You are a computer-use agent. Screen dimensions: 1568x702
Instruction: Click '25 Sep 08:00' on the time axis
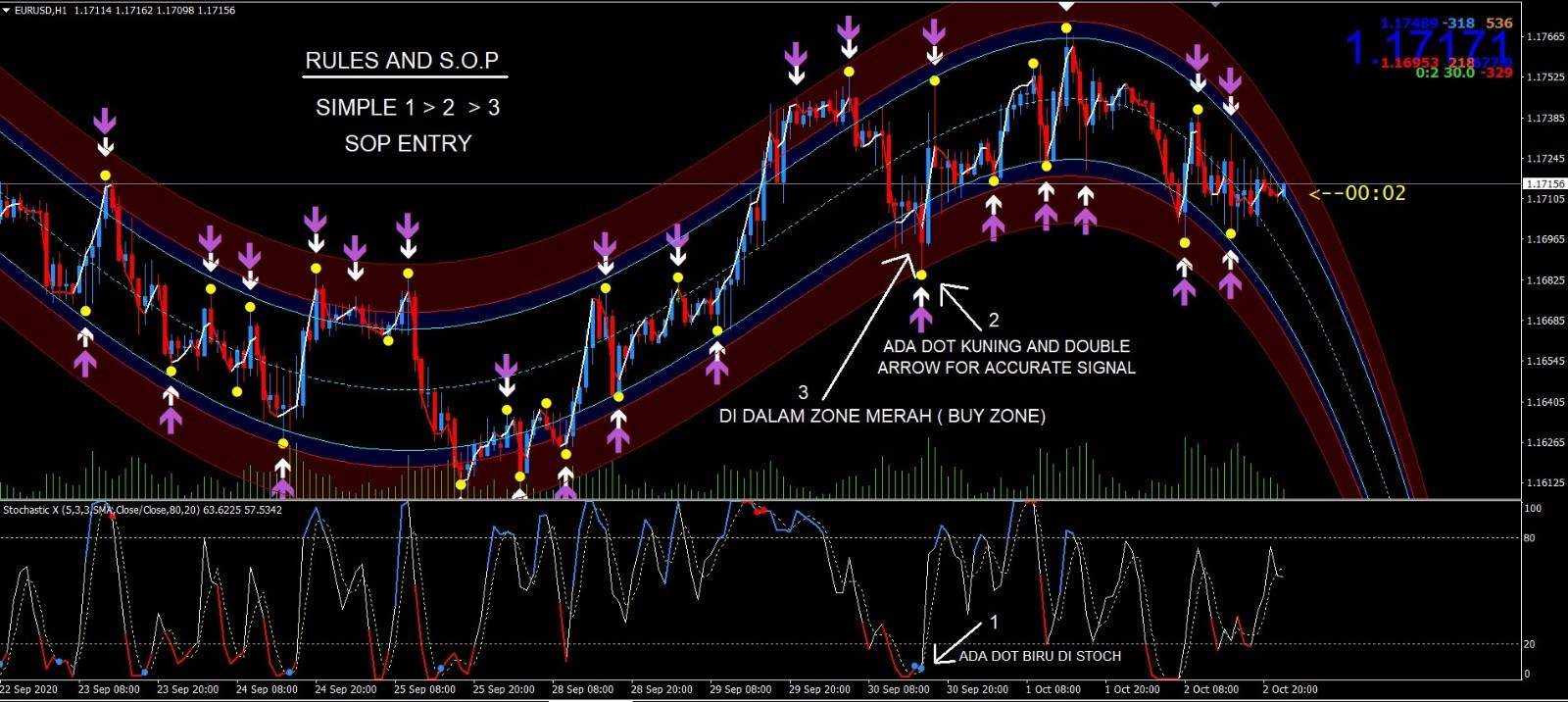[x=425, y=690]
